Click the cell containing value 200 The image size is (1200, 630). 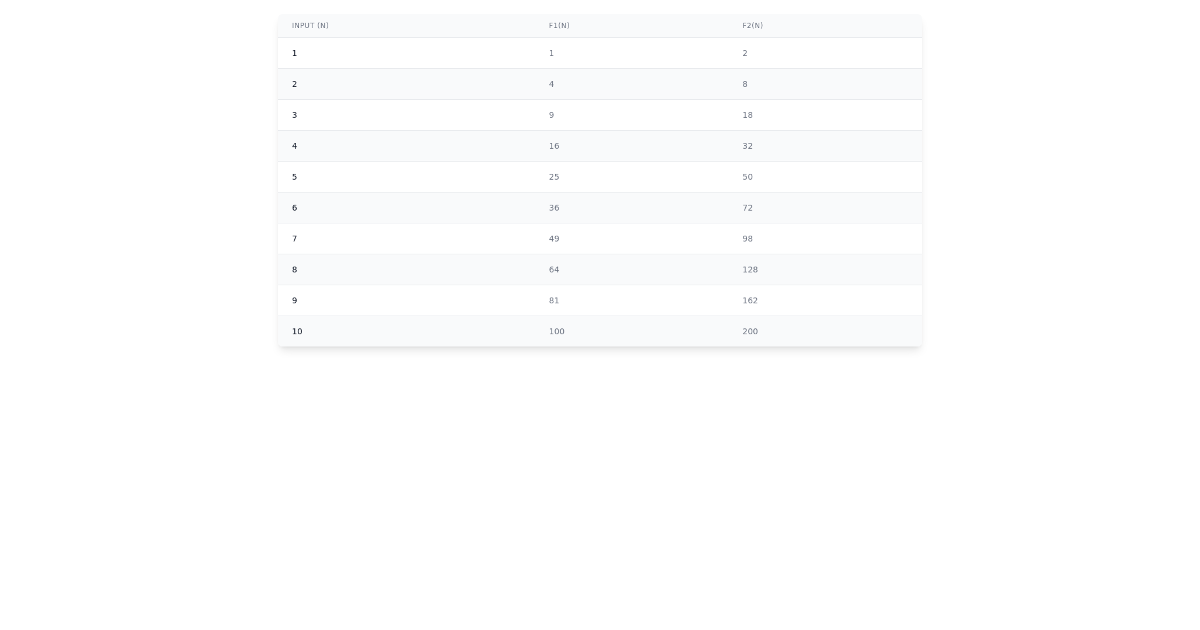[x=749, y=331]
